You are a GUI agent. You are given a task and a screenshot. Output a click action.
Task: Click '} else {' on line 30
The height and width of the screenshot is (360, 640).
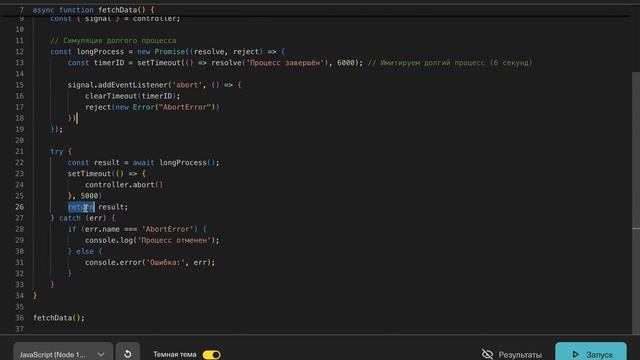pyautogui.click(x=85, y=251)
